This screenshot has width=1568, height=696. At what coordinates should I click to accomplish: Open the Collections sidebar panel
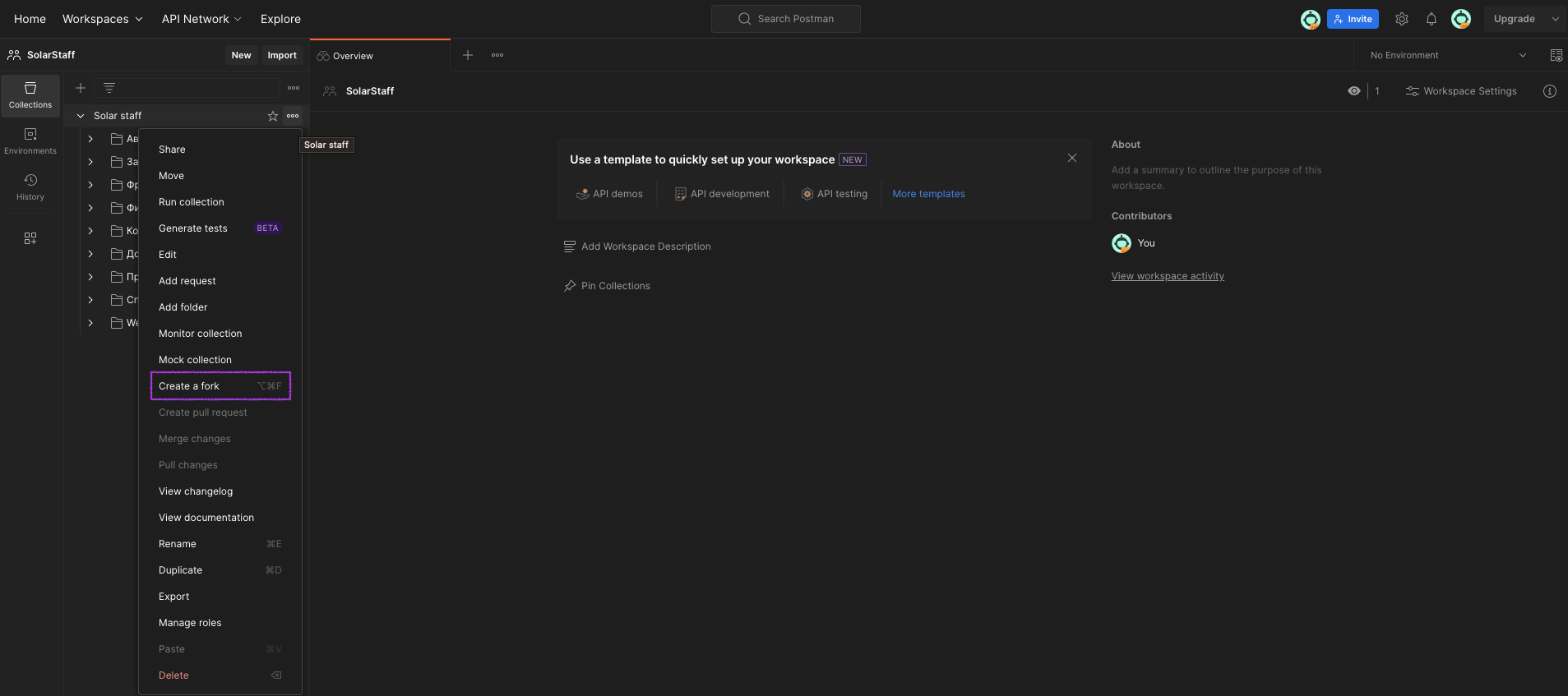coord(30,94)
